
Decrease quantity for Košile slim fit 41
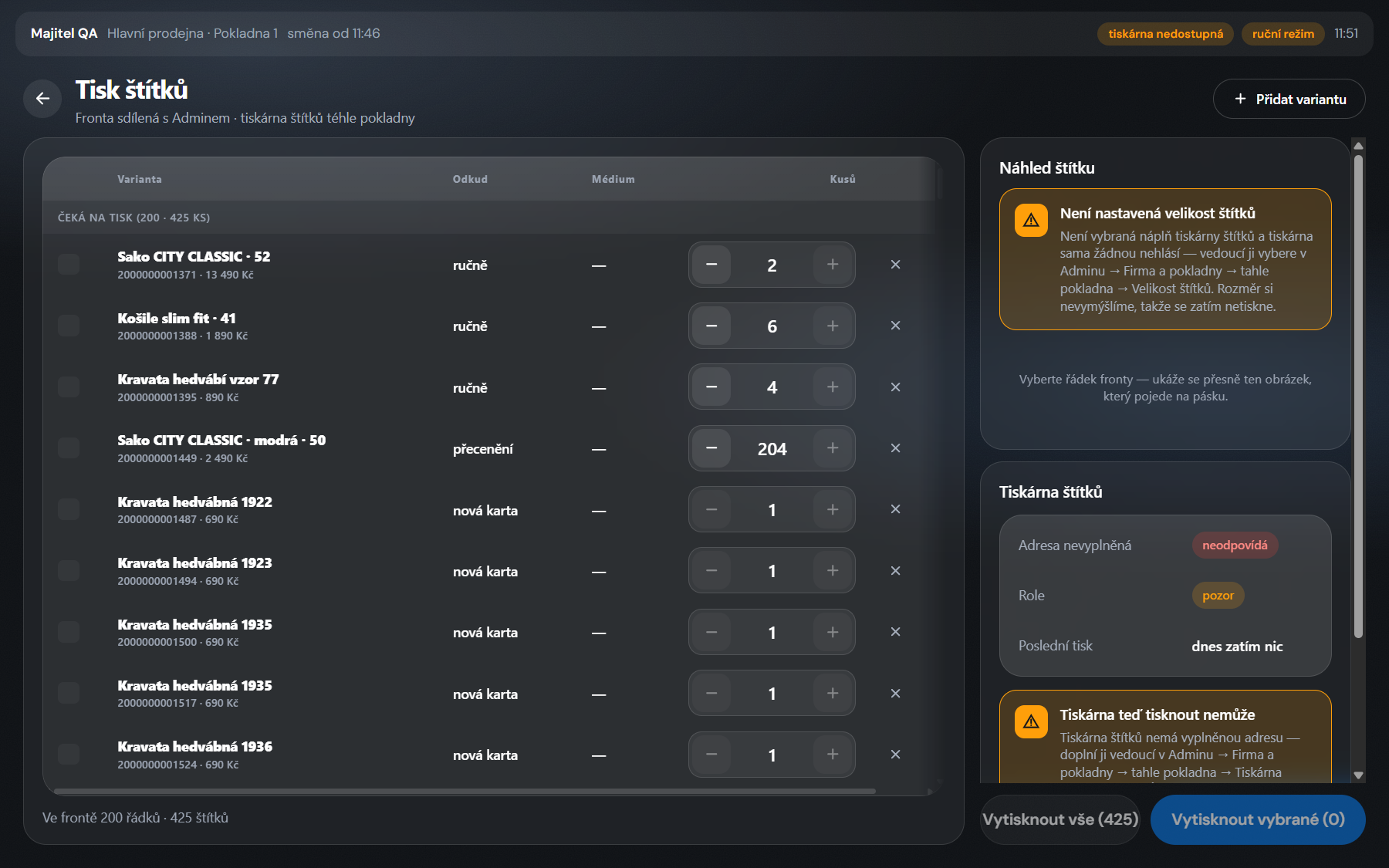[711, 326]
